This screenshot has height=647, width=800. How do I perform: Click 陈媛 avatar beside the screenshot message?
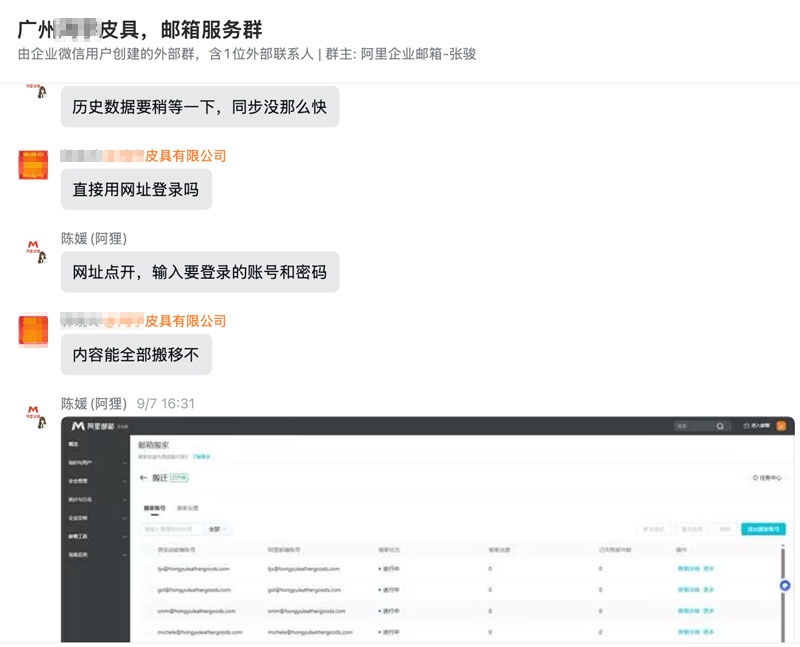[37, 417]
